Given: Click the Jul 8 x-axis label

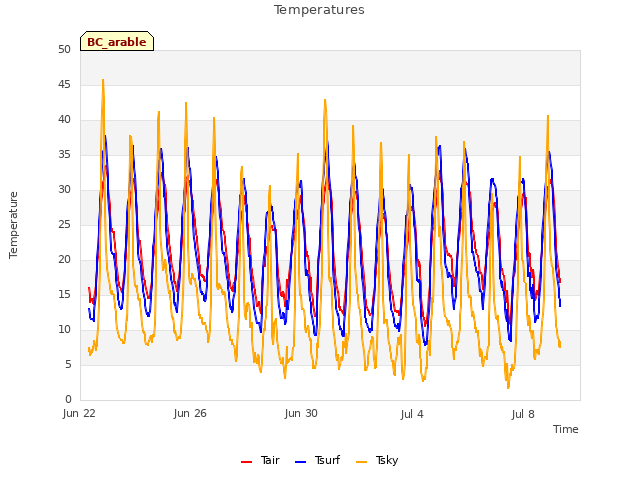Looking at the screenshot, I should tap(523, 414).
